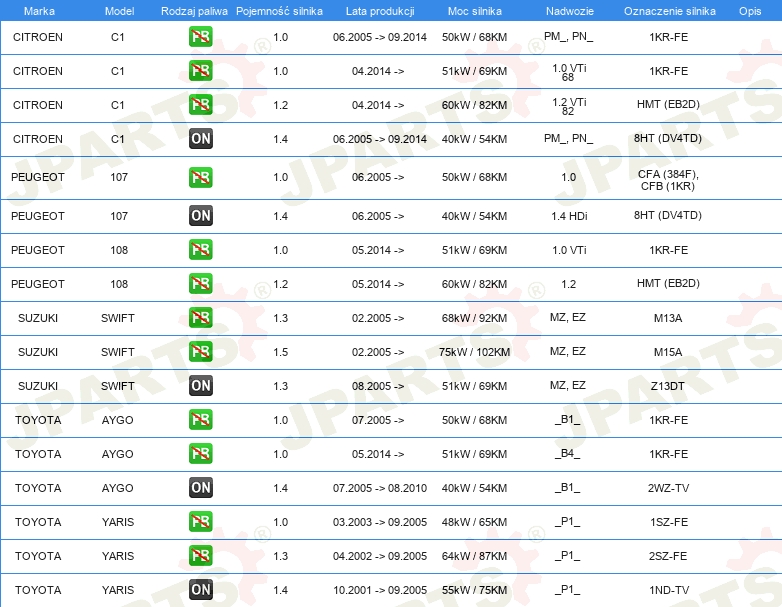Click petrol icon in Toyota Aygo _B1_ 1KR-FE row
782x607 pixels.
(200, 419)
